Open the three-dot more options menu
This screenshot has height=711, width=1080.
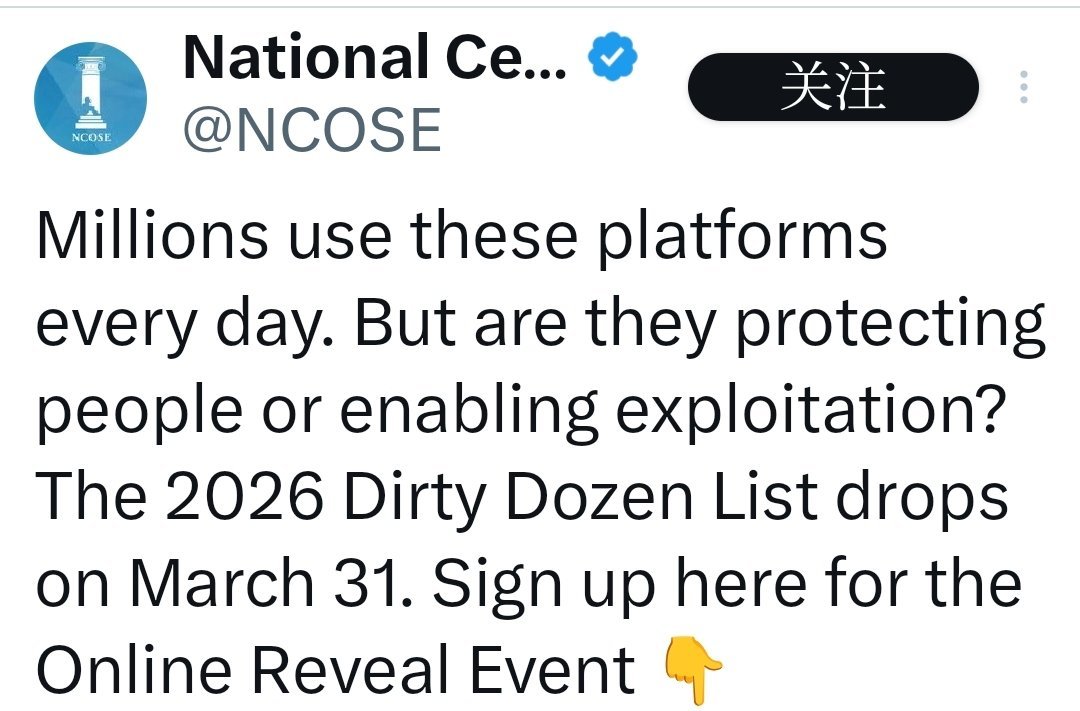[x=1022, y=88]
